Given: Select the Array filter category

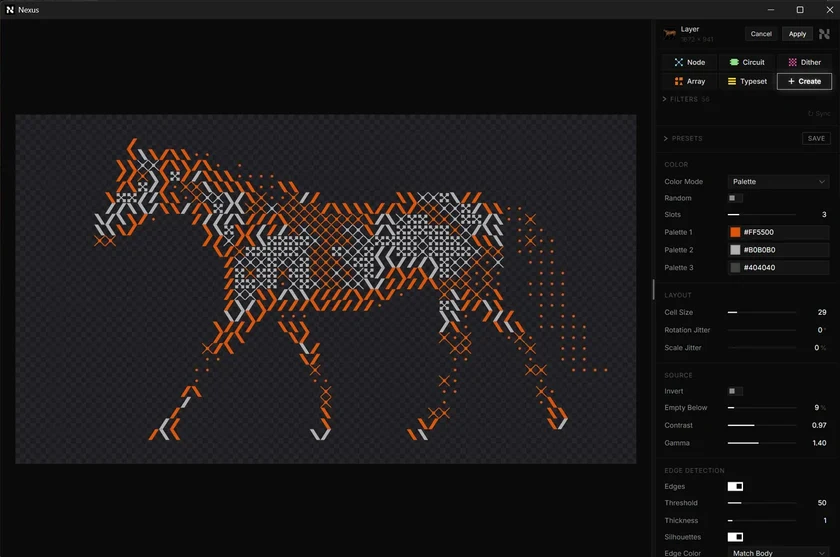Looking at the screenshot, I should click(x=689, y=81).
